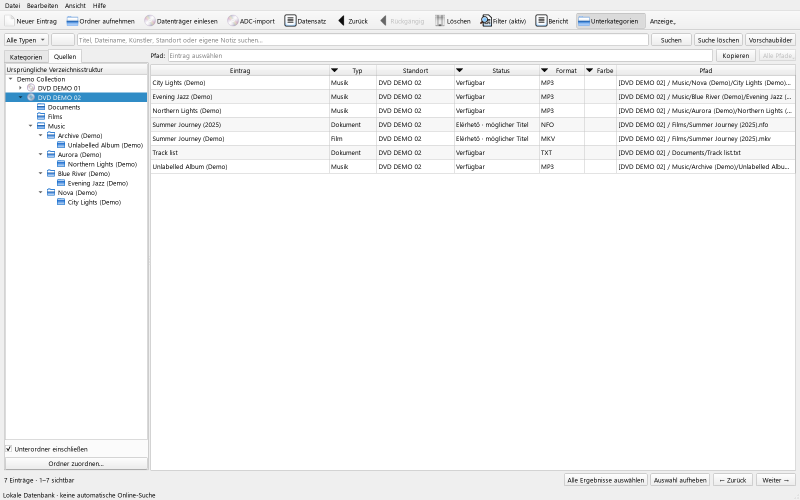The width and height of the screenshot is (800, 500).
Task: Click the Blue River (Demo) folder icon
Action: (51, 173)
